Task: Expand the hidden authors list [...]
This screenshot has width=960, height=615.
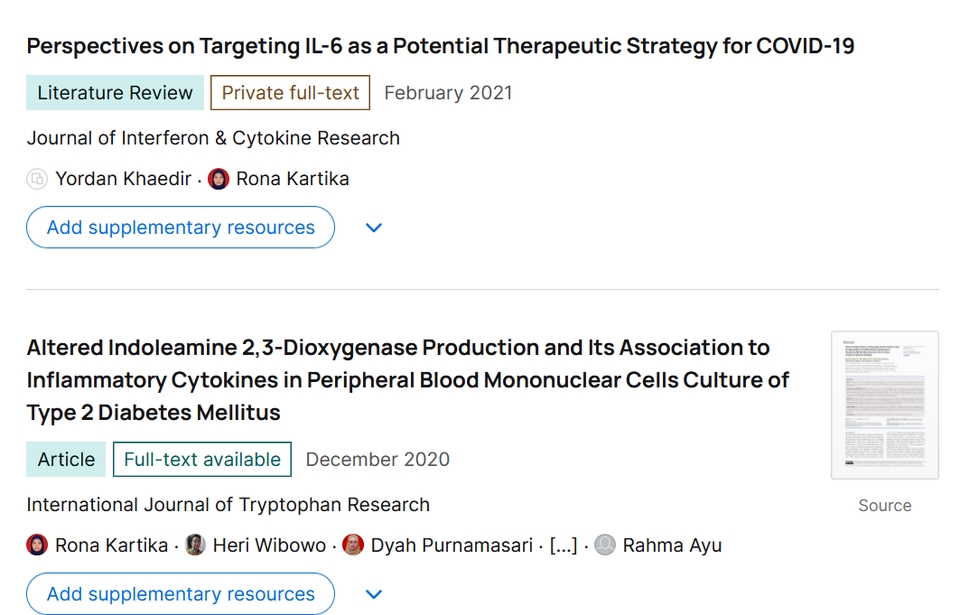Action: click(564, 545)
